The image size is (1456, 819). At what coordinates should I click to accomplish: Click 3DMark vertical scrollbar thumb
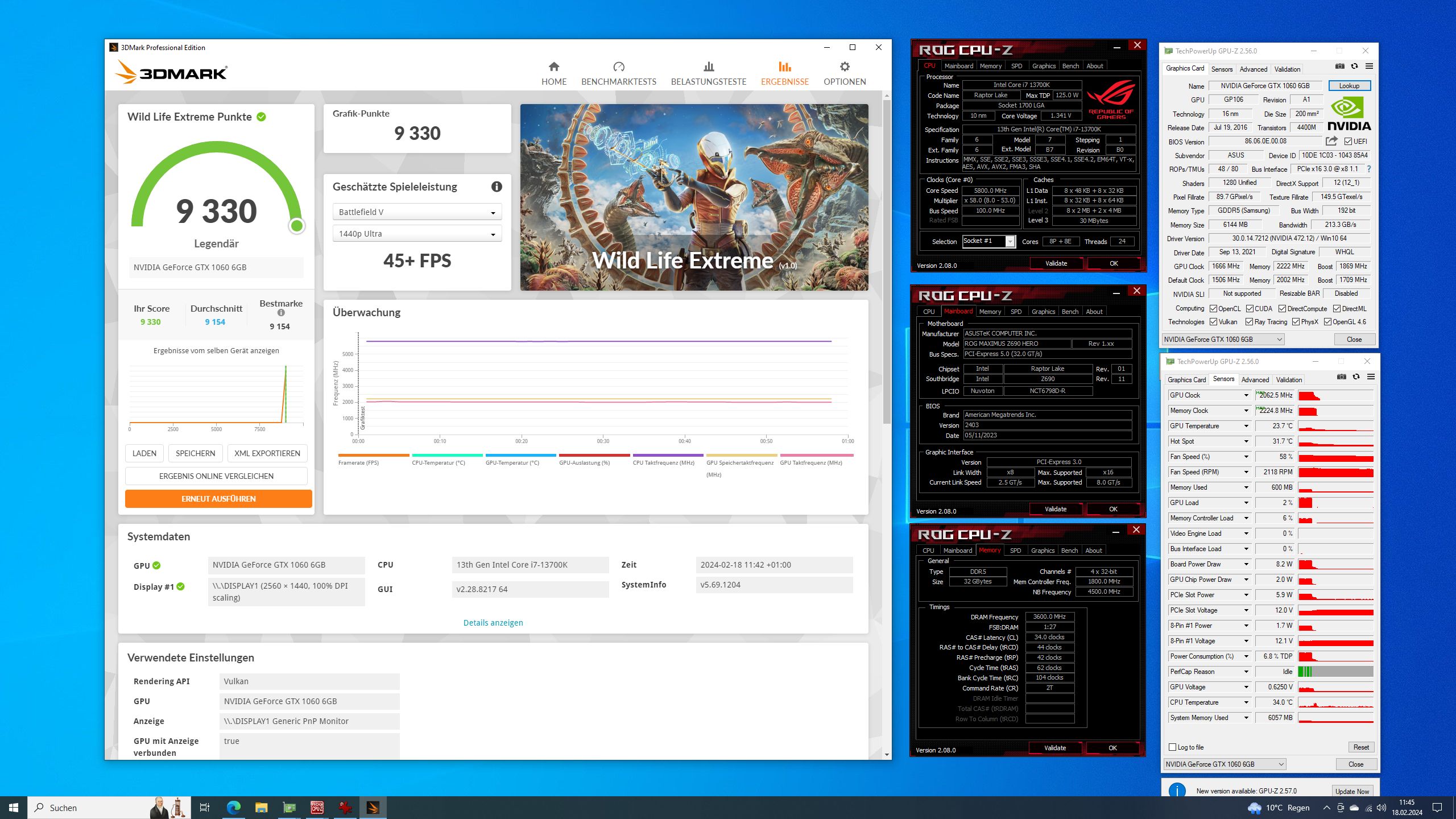pyautogui.click(x=887, y=262)
